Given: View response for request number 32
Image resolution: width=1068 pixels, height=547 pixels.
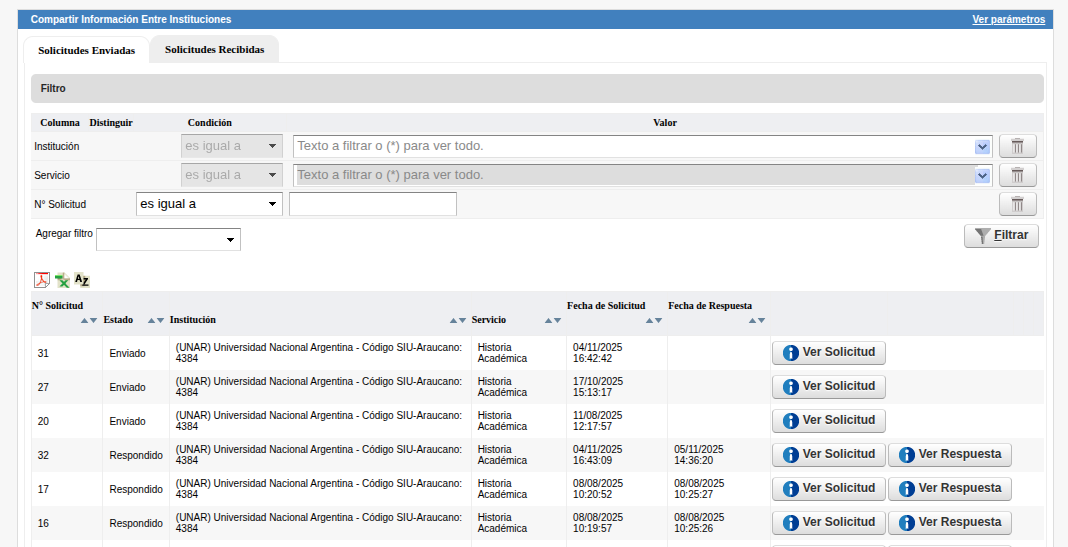Looking at the screenshot, I should 949,455.
